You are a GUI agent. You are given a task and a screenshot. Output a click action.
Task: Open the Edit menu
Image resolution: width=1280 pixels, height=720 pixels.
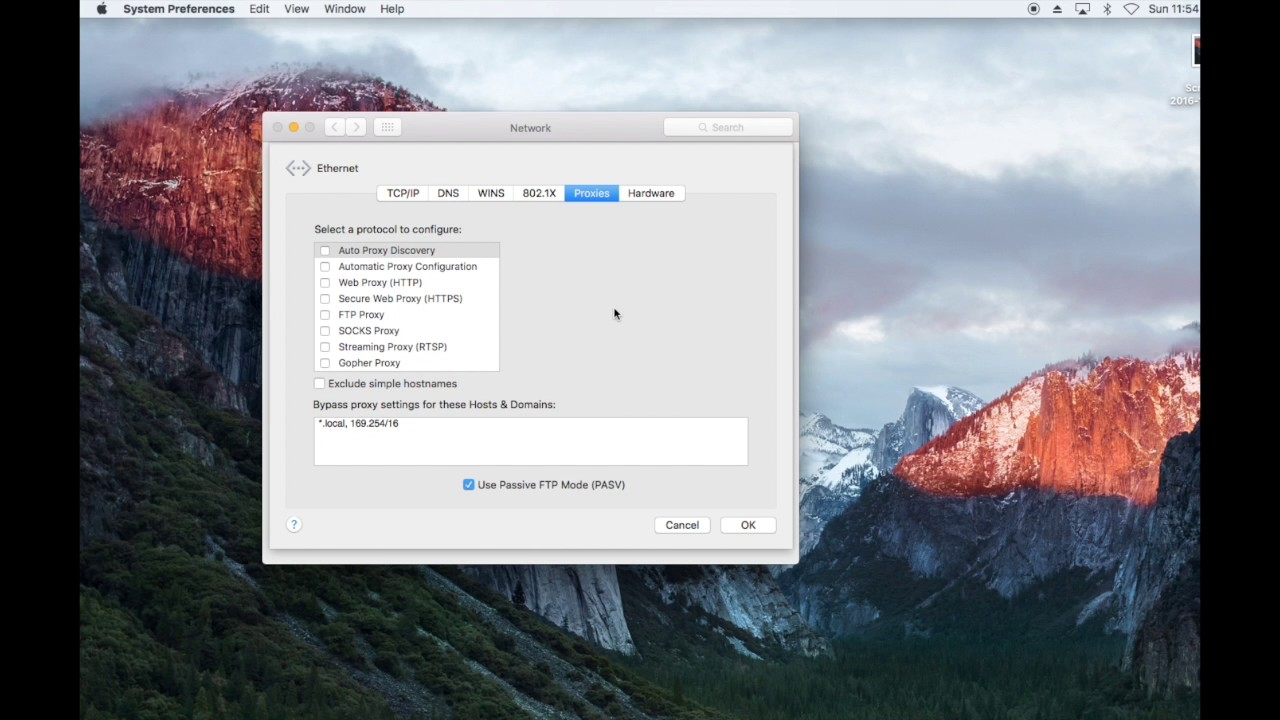pyautogui.click(x=259, y=9)
